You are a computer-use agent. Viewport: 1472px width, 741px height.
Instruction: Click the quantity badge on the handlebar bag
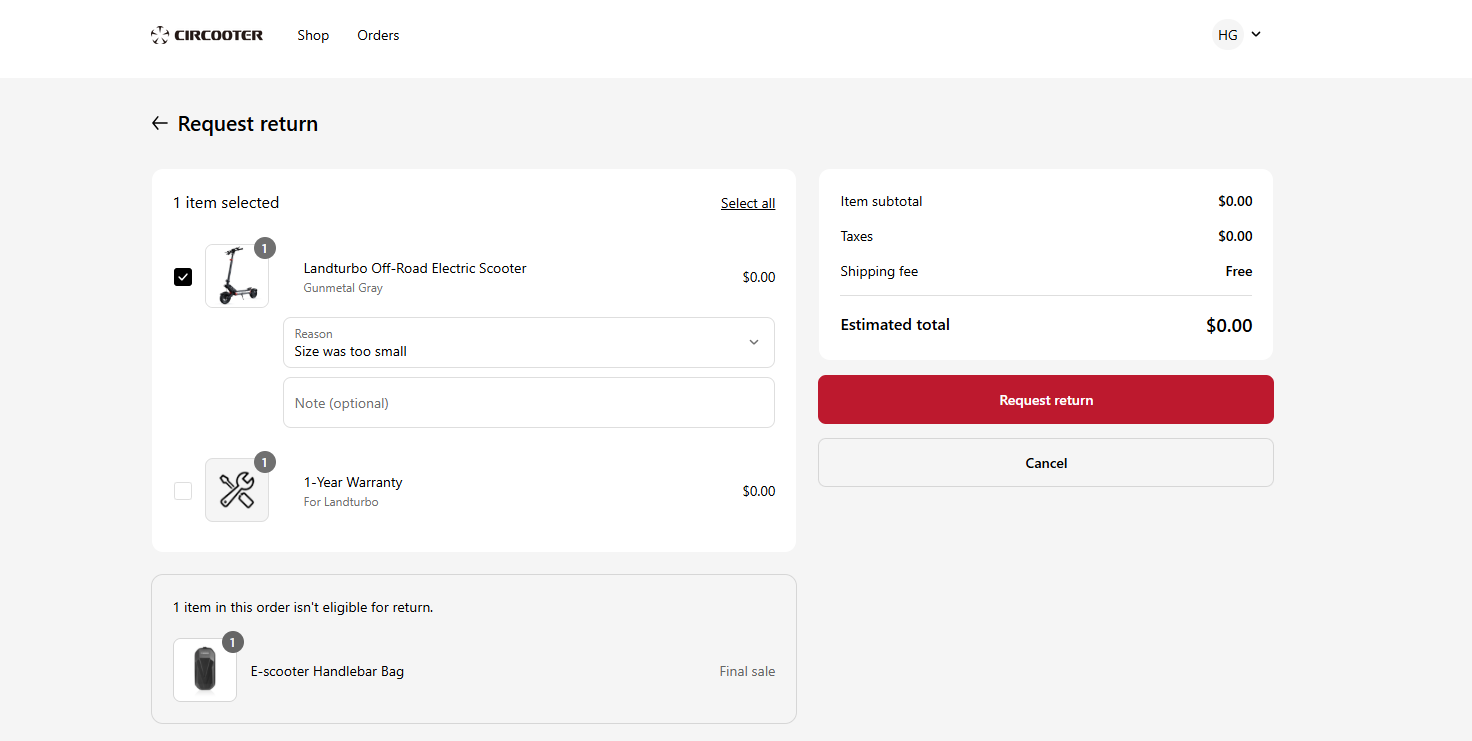[x=233, y=642]
